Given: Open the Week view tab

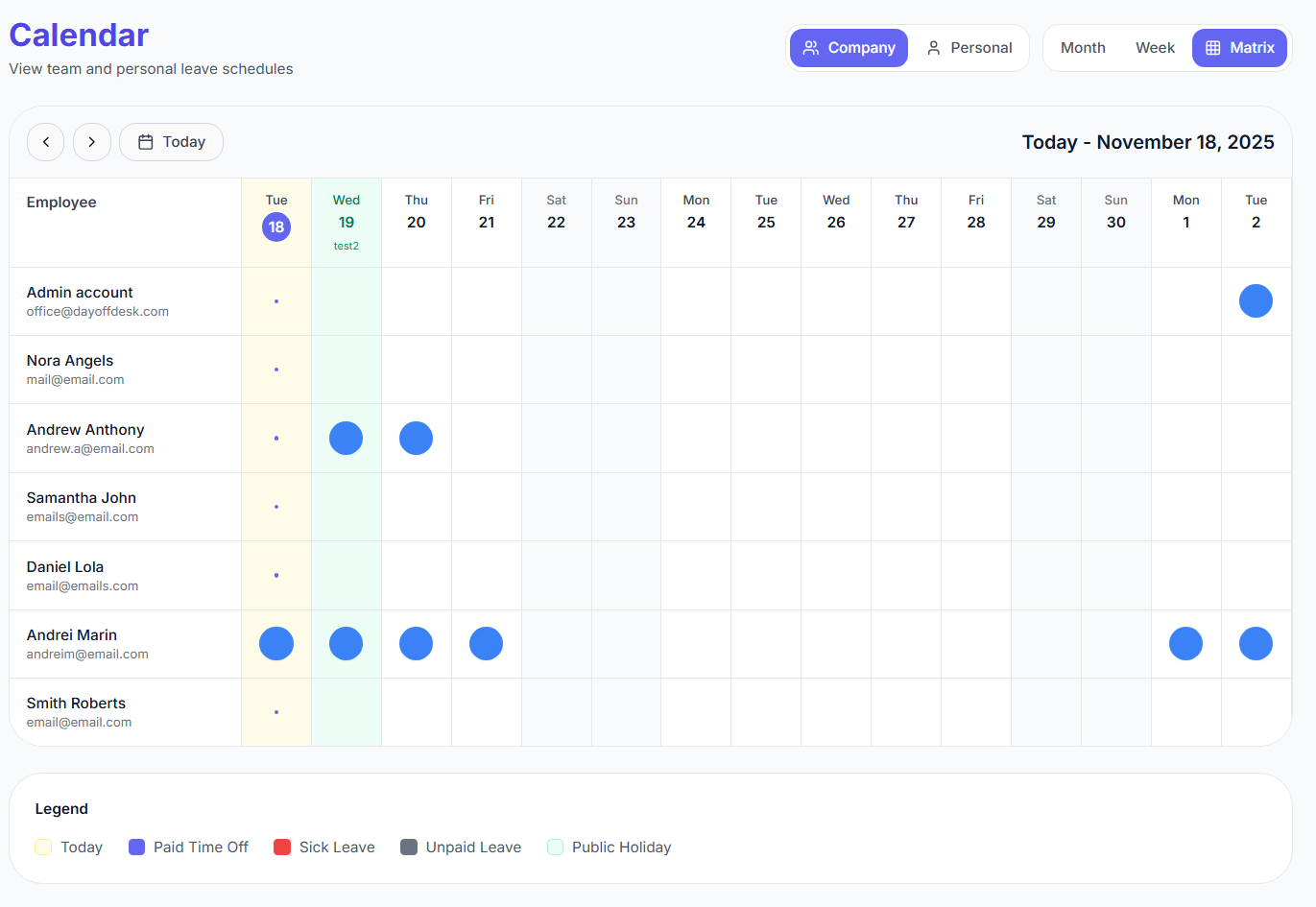Looking at the screenshot, I should 1155,47.
